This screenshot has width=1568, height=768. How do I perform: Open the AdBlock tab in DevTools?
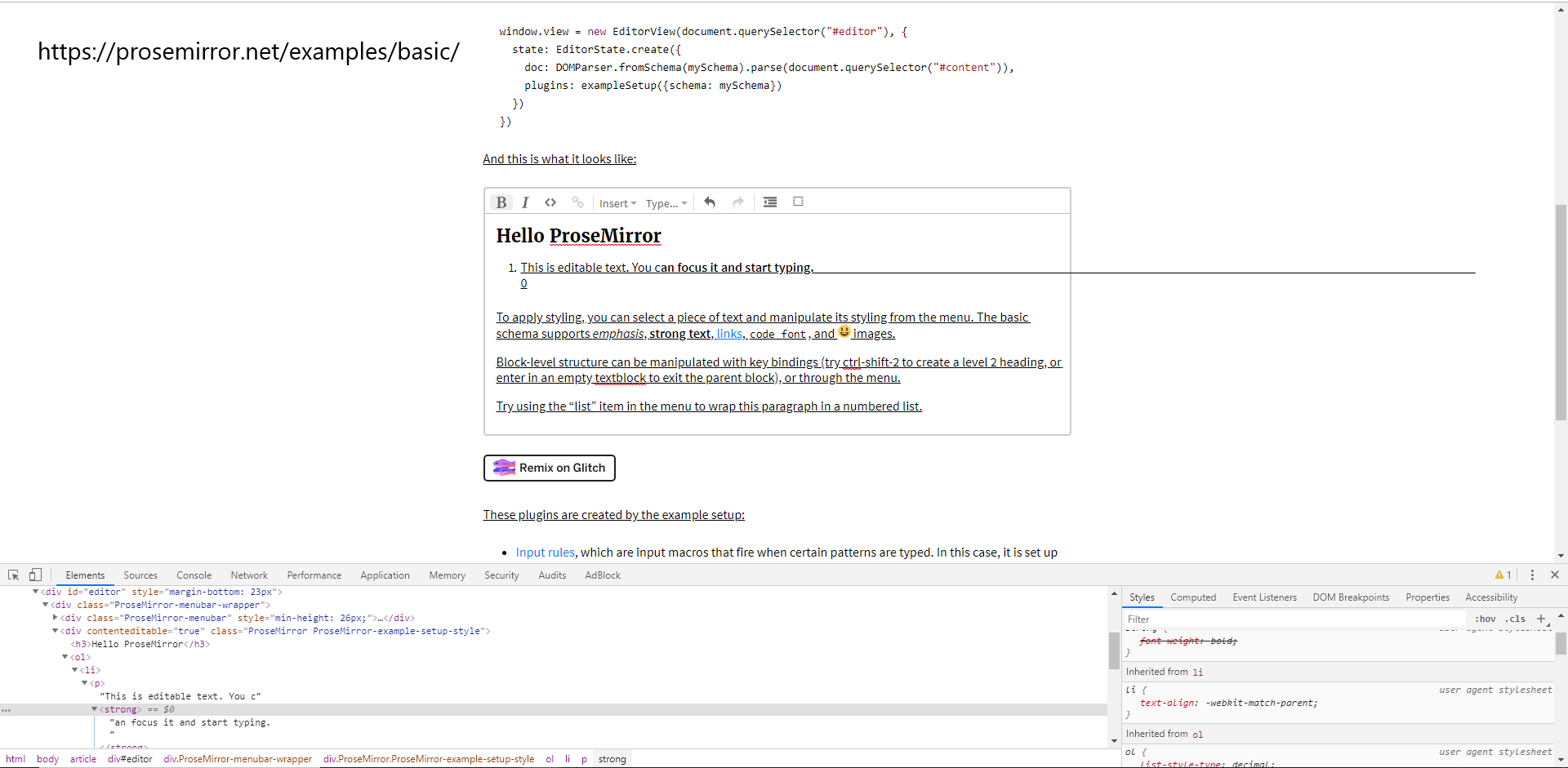click(603, 575)
